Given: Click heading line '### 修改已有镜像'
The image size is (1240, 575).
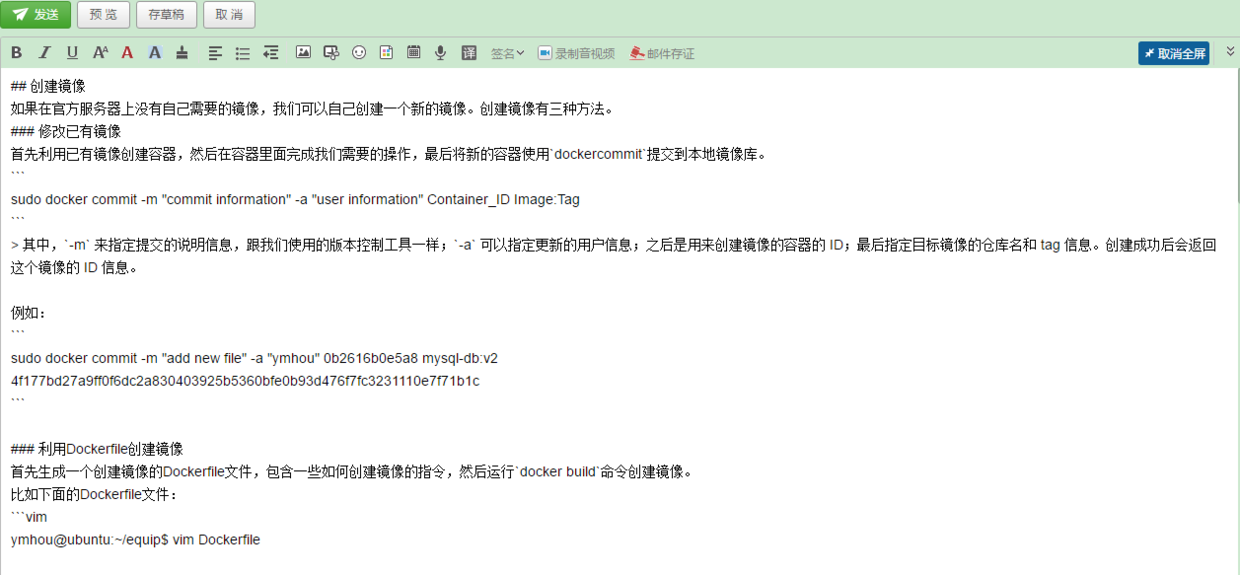Looking at the screenshot, I should (x=65, y=131).
